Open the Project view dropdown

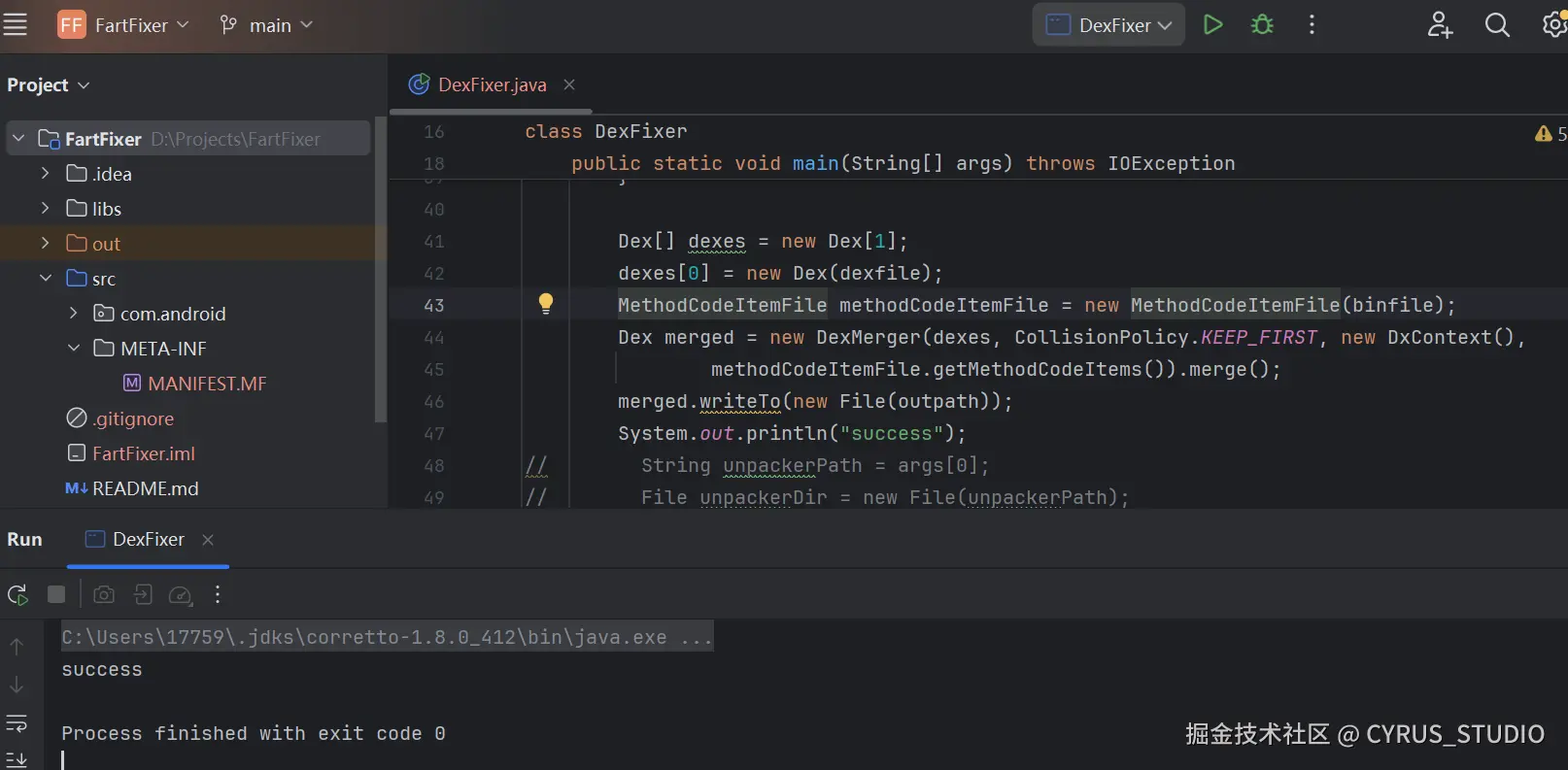[x=49, y=84]
